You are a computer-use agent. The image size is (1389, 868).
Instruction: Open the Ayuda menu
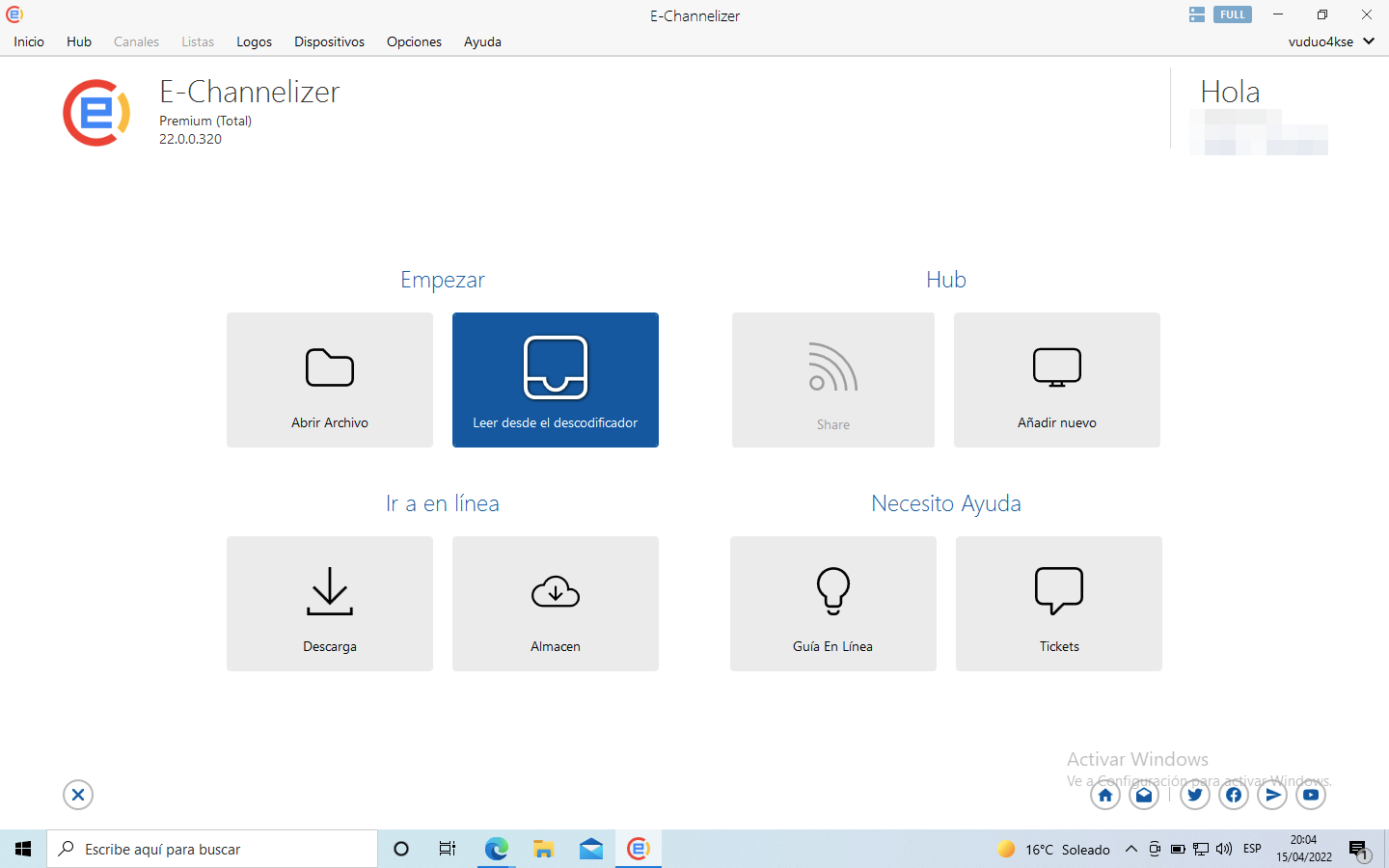(482, 41)
